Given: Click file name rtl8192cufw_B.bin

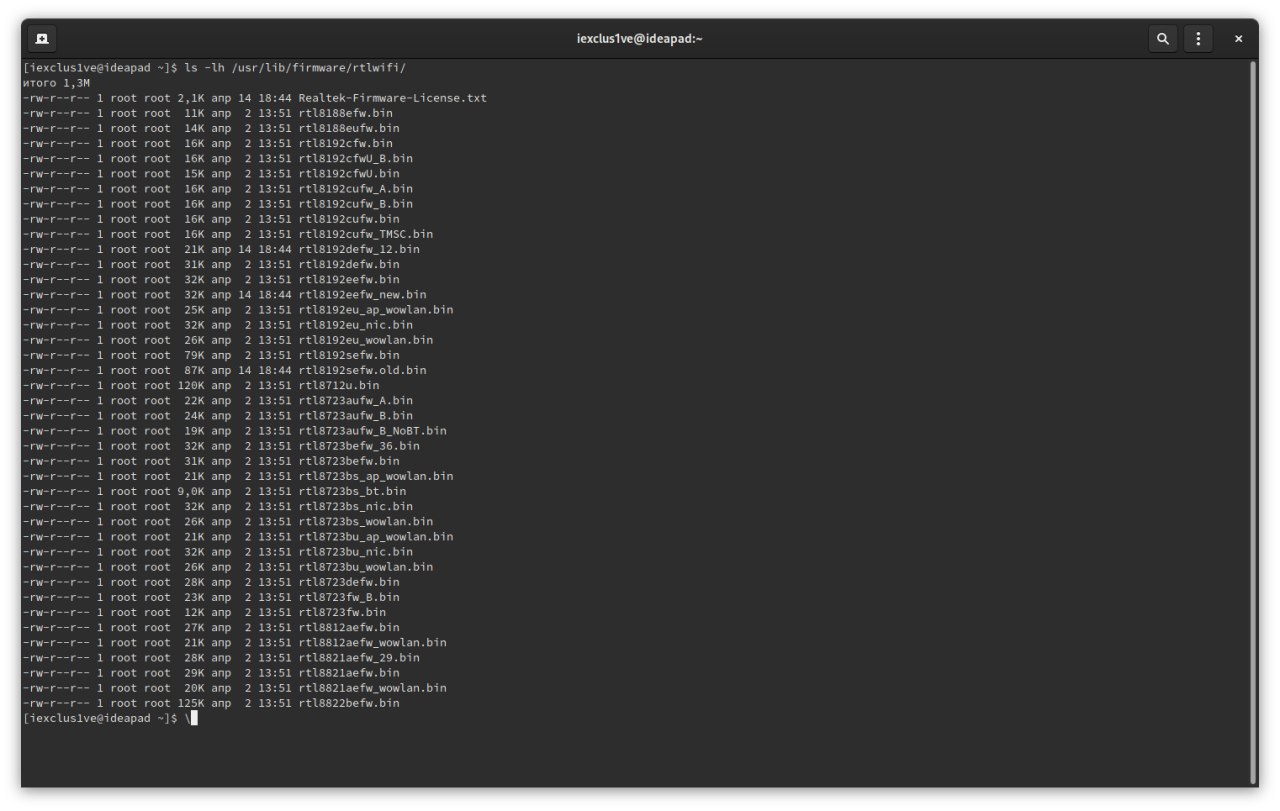Looking at the screenshot, I should click(355, 204).
